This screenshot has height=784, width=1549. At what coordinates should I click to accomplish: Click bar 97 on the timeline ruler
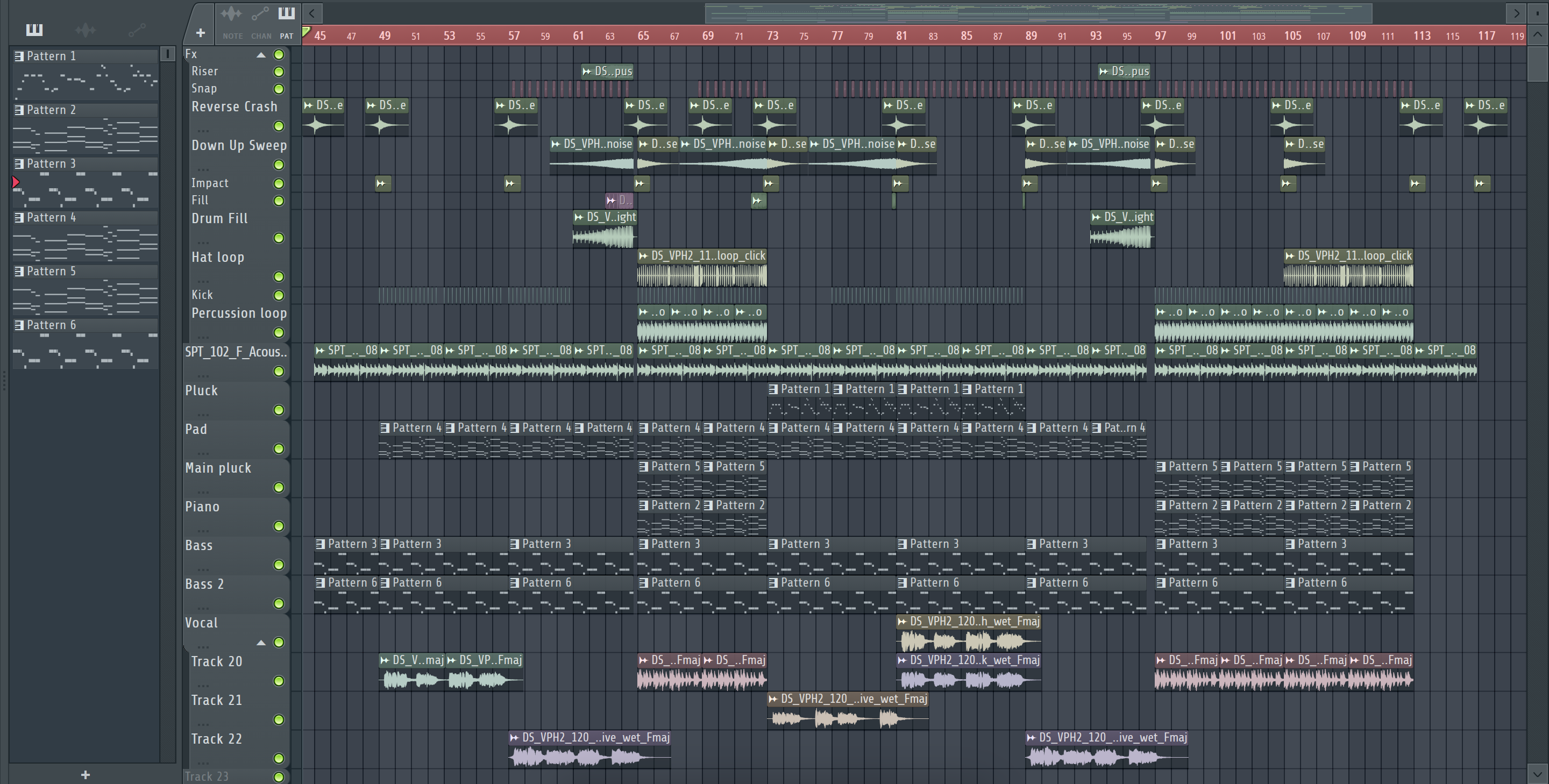1160,35
